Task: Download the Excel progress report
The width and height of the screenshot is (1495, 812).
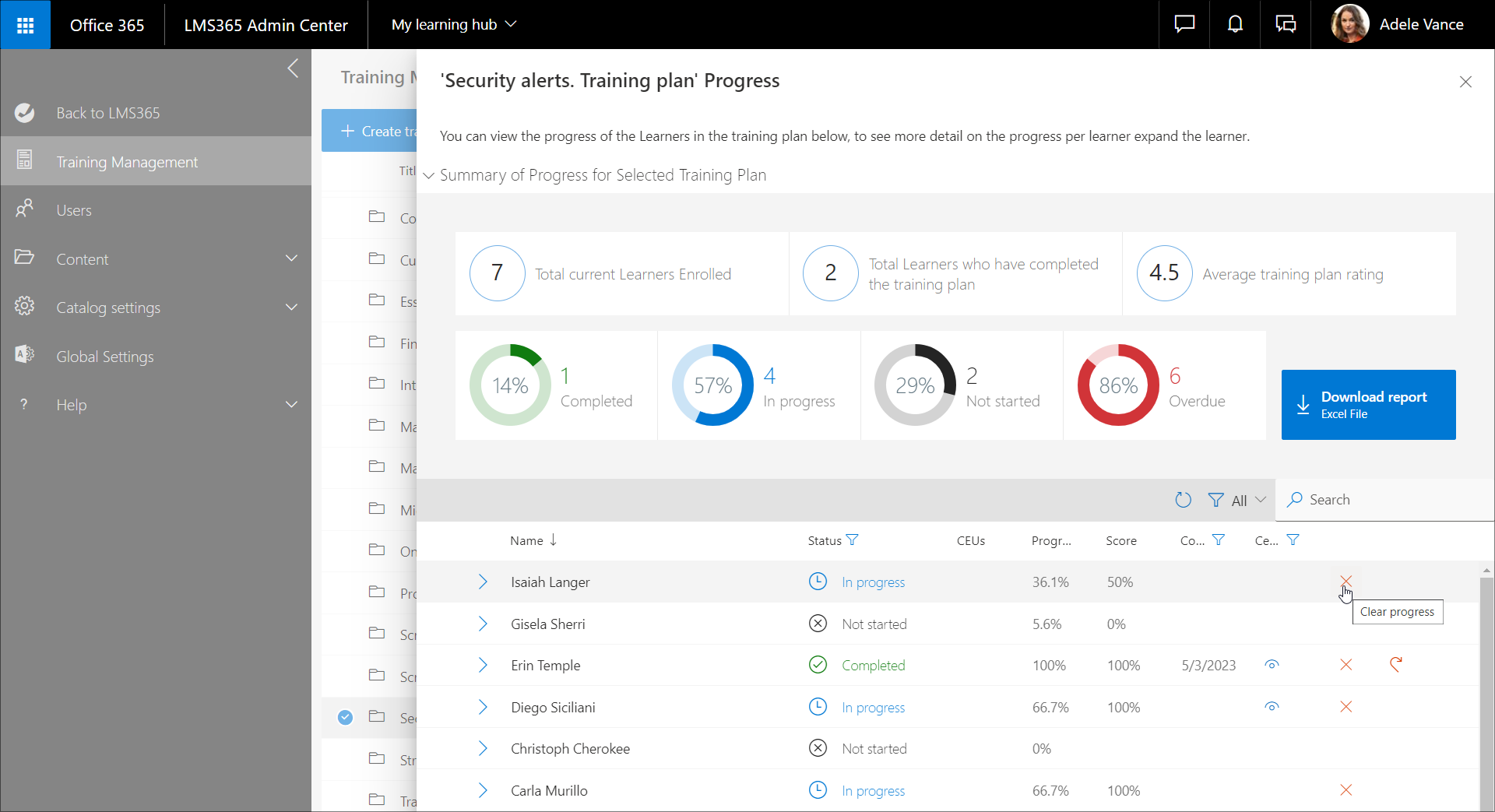Action: tap(1368, 404)
